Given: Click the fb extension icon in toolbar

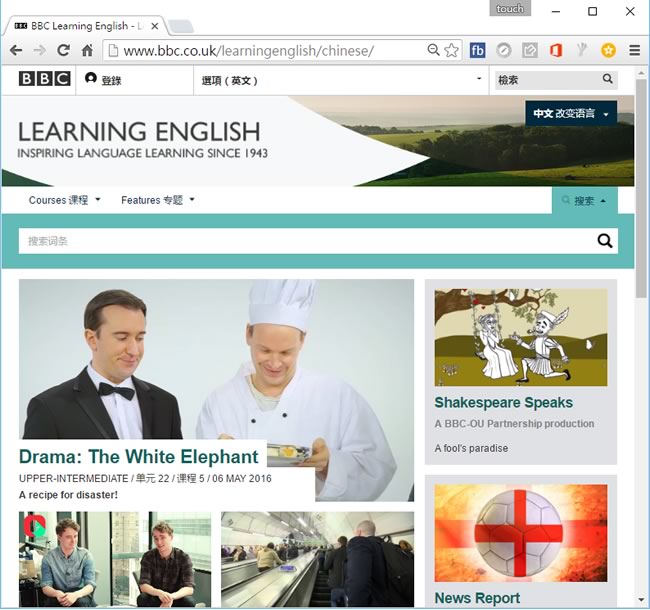Looking at the screenshot, I should point(478,50).
